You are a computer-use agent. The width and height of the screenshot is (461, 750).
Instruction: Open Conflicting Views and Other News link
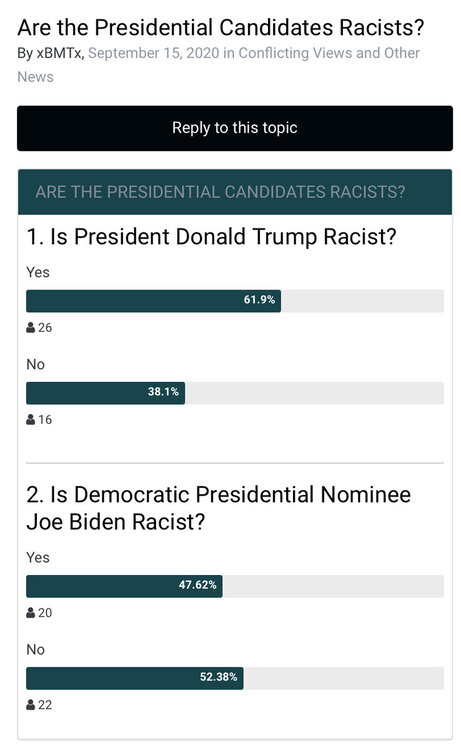(219, 65)
